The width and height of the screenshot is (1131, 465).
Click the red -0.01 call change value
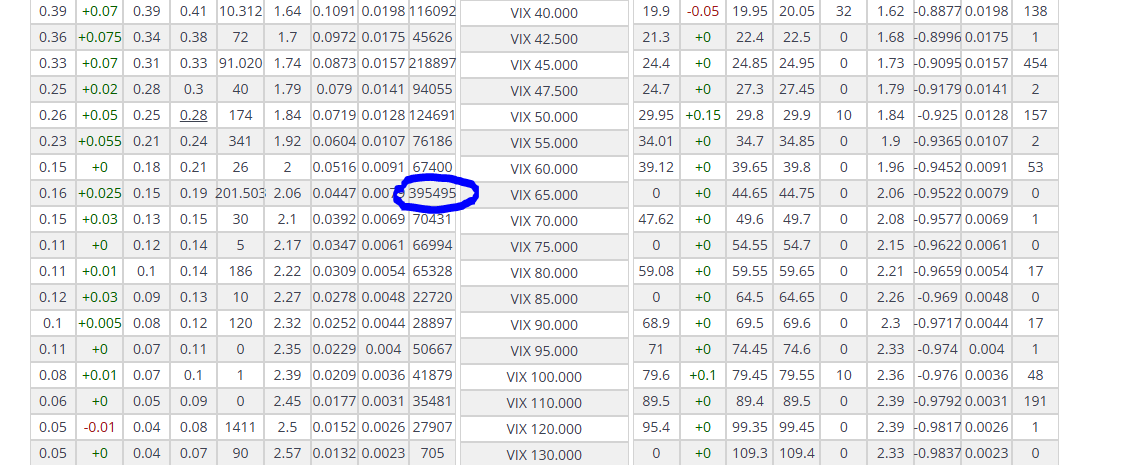pos(100,427)
